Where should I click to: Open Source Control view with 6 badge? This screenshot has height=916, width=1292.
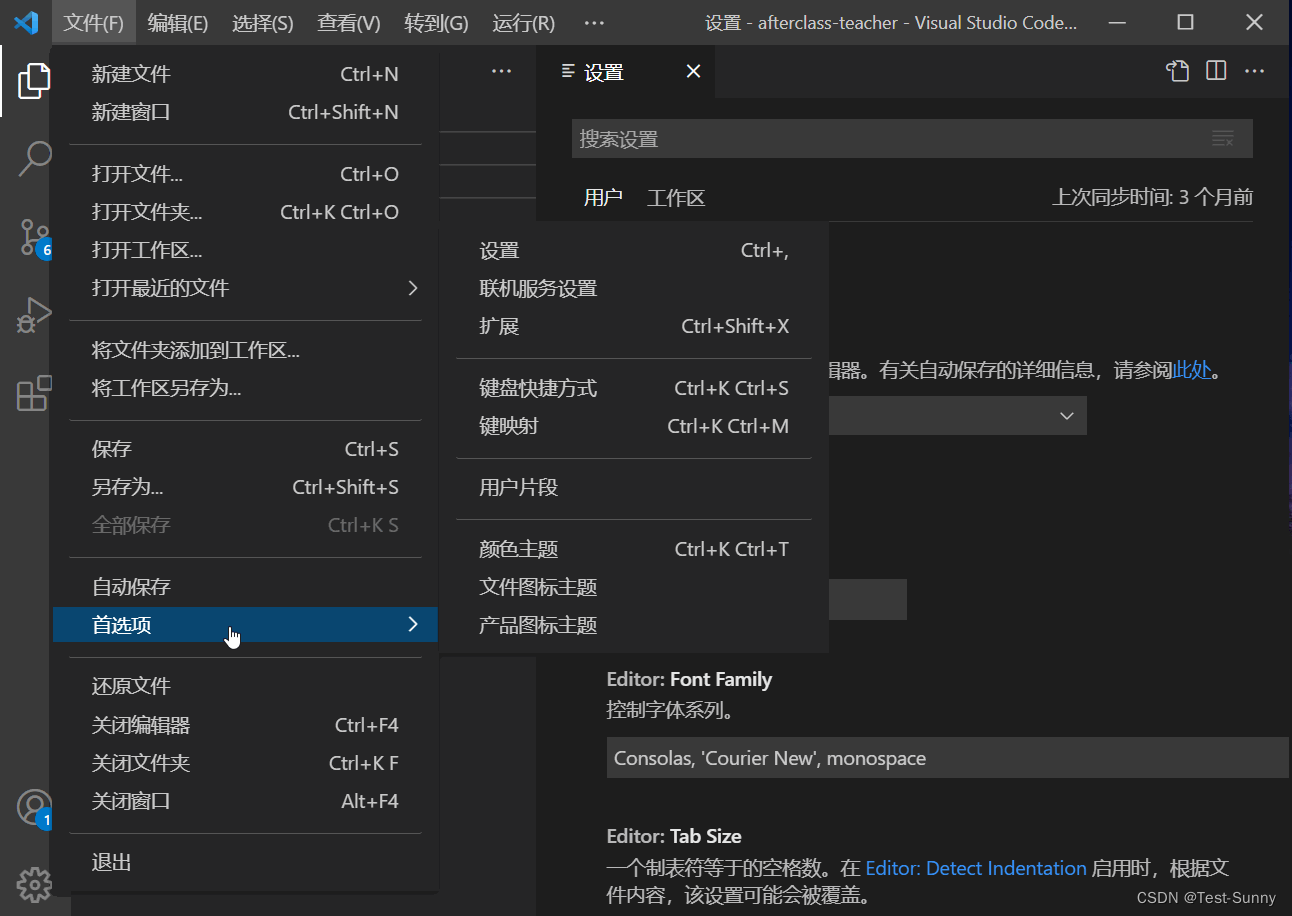(x=35, y=237)
